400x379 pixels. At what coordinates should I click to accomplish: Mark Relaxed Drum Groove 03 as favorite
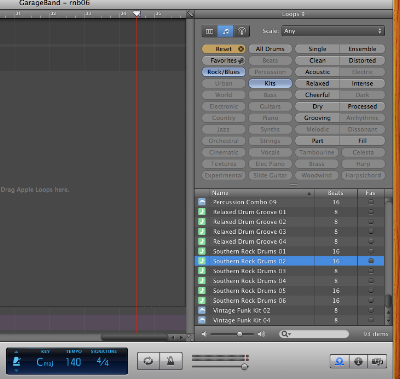tap(371, 231)
